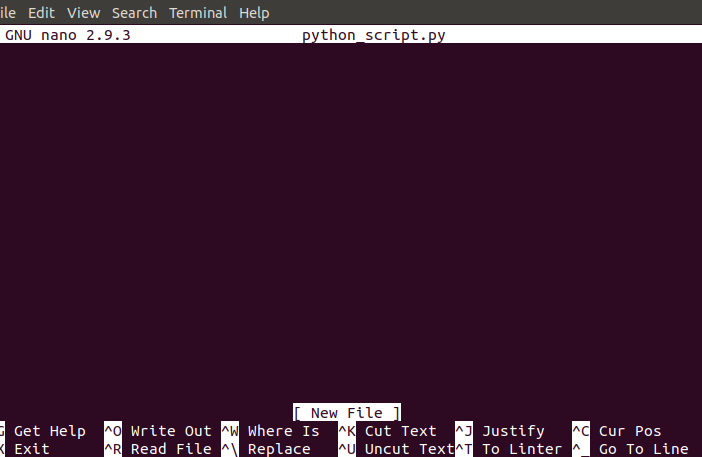Click the ^\ Replace shortcut
This screenshot has height=457, width=702.
265,448
